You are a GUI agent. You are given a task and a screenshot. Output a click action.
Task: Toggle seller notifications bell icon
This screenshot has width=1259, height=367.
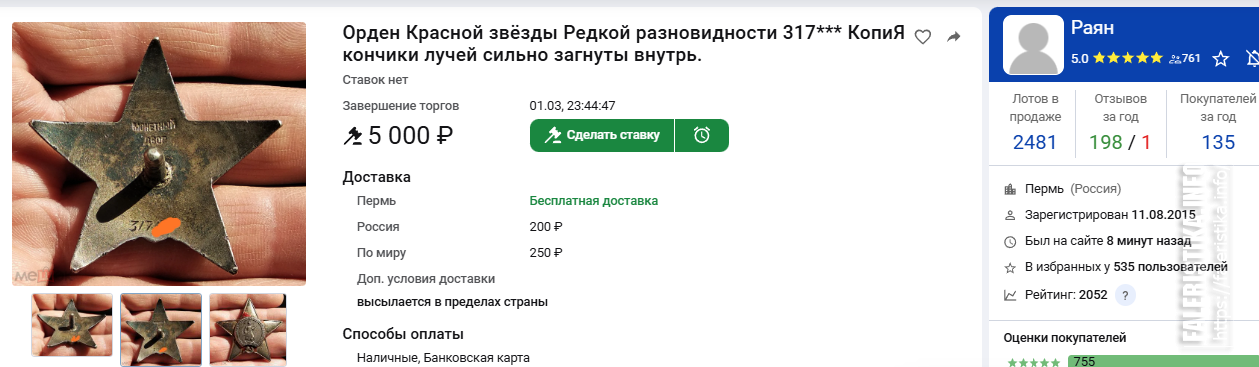[1252, 59]
